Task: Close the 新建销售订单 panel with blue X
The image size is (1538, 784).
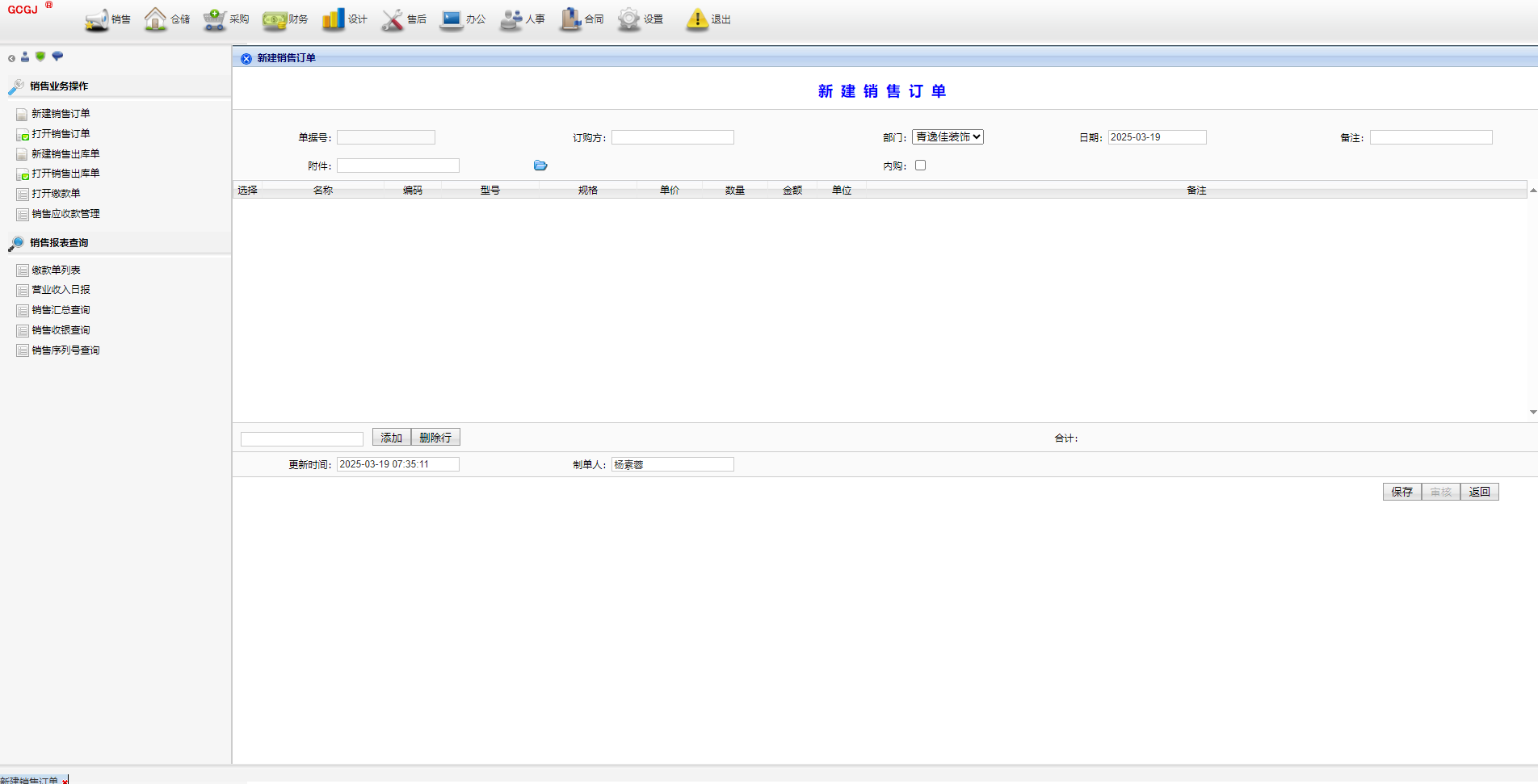Action: tap(246, 58)
